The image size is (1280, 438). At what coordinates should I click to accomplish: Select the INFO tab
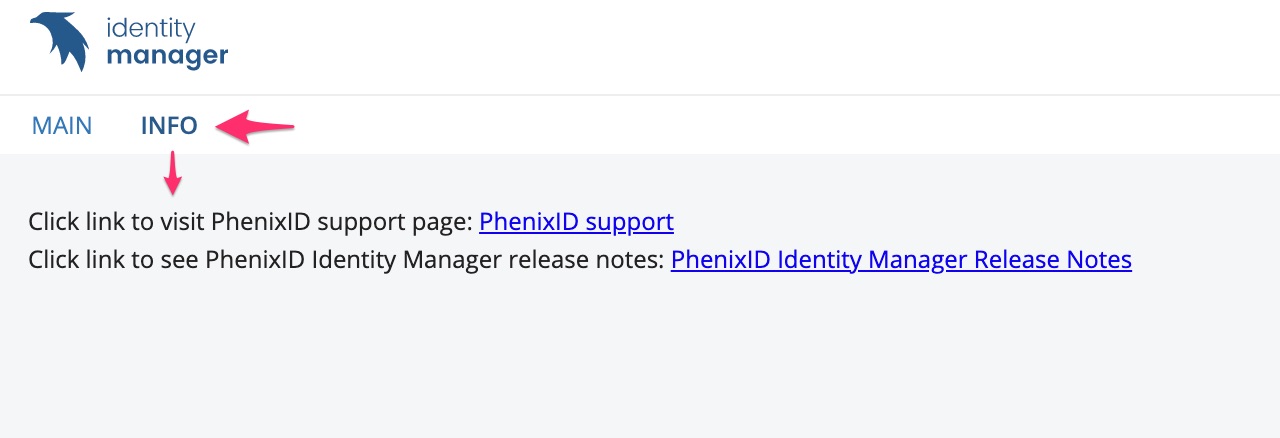pyautogui.click(x=169, y=126)
